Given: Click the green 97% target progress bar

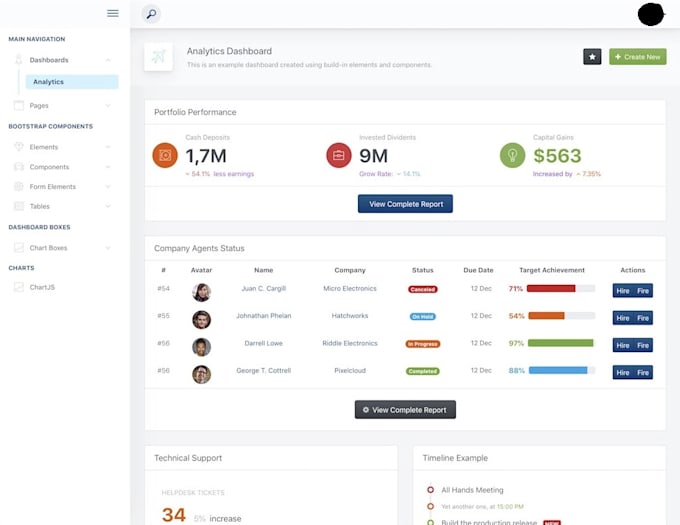Looking at the screenshot, I should pyautogui.click(x=561, y=343).
